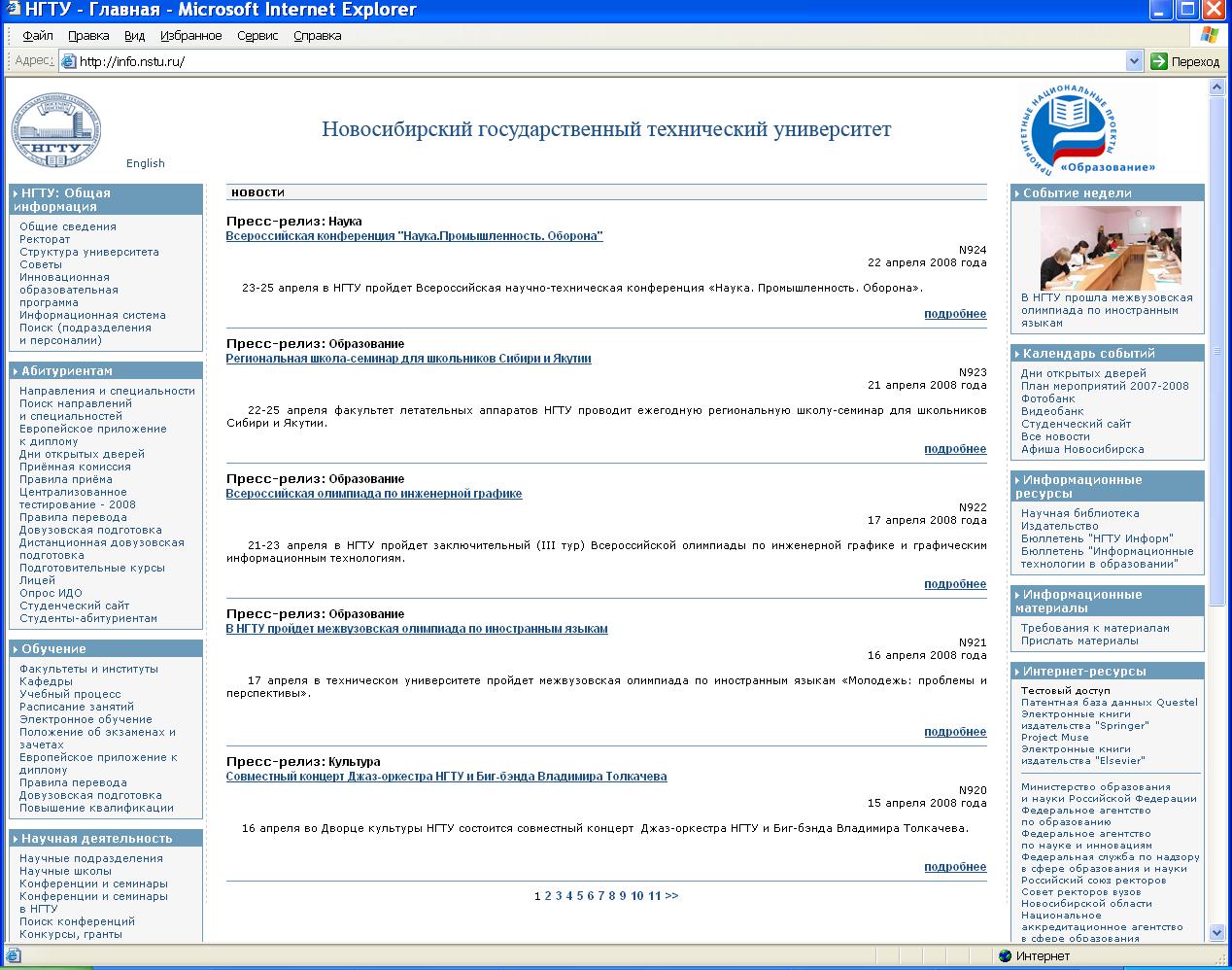This screenshot has height=970, width=1232.
Task: Click the page icon in address bar
Action: [x=68, y=61]
